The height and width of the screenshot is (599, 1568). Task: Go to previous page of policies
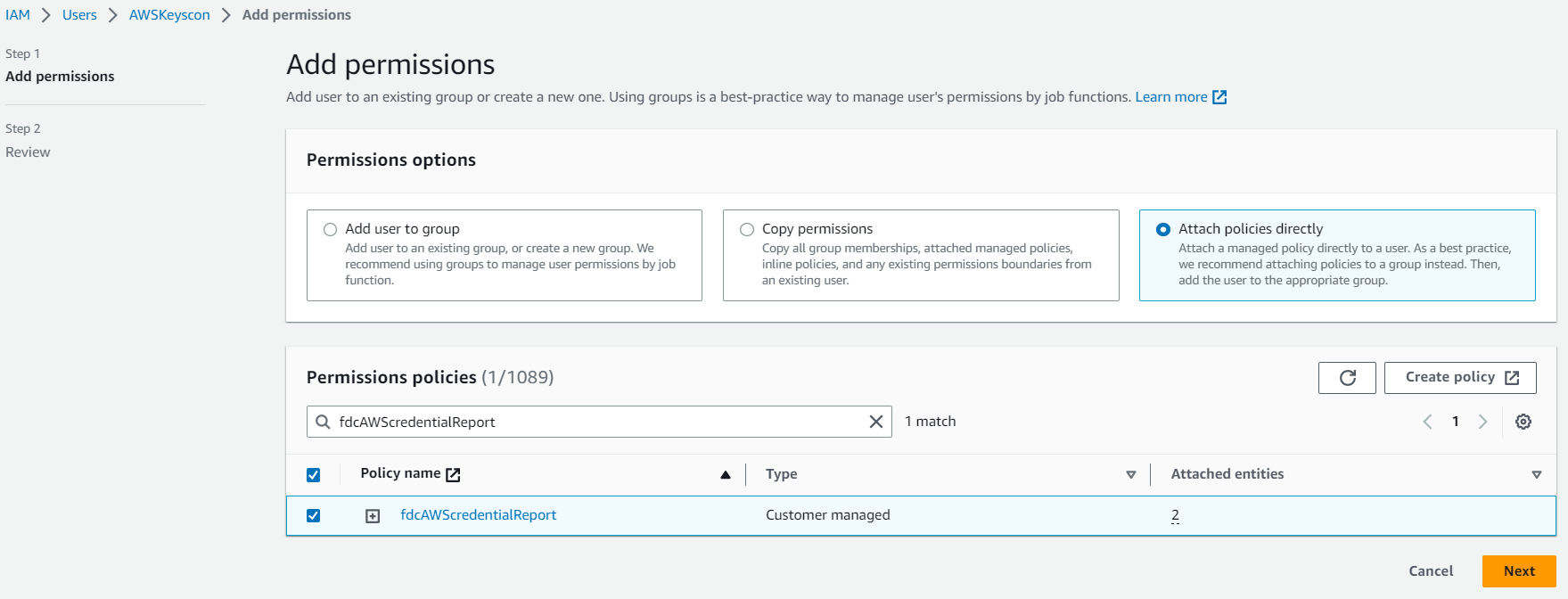pos(1427,422)
